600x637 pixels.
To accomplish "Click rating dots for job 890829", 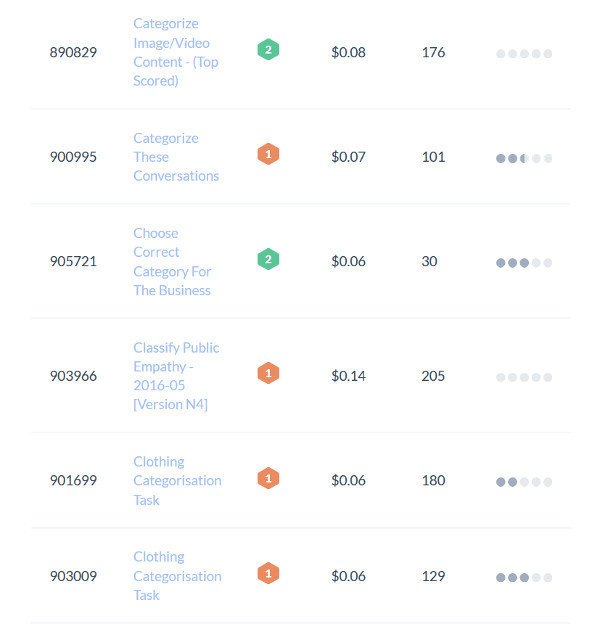I will (x=524, y=54).
